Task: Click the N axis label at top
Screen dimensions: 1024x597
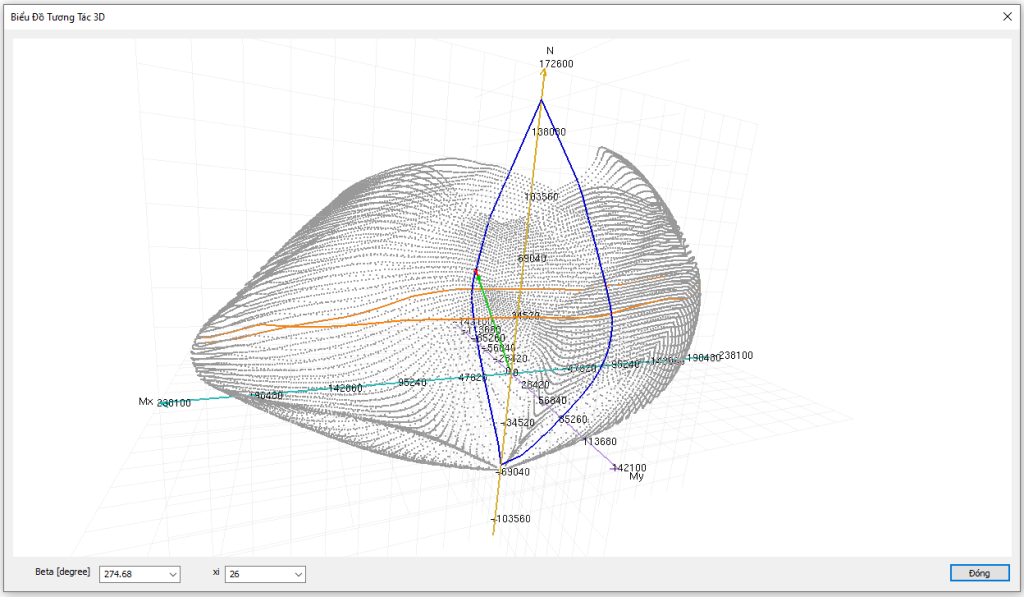Action: [549, 51]
